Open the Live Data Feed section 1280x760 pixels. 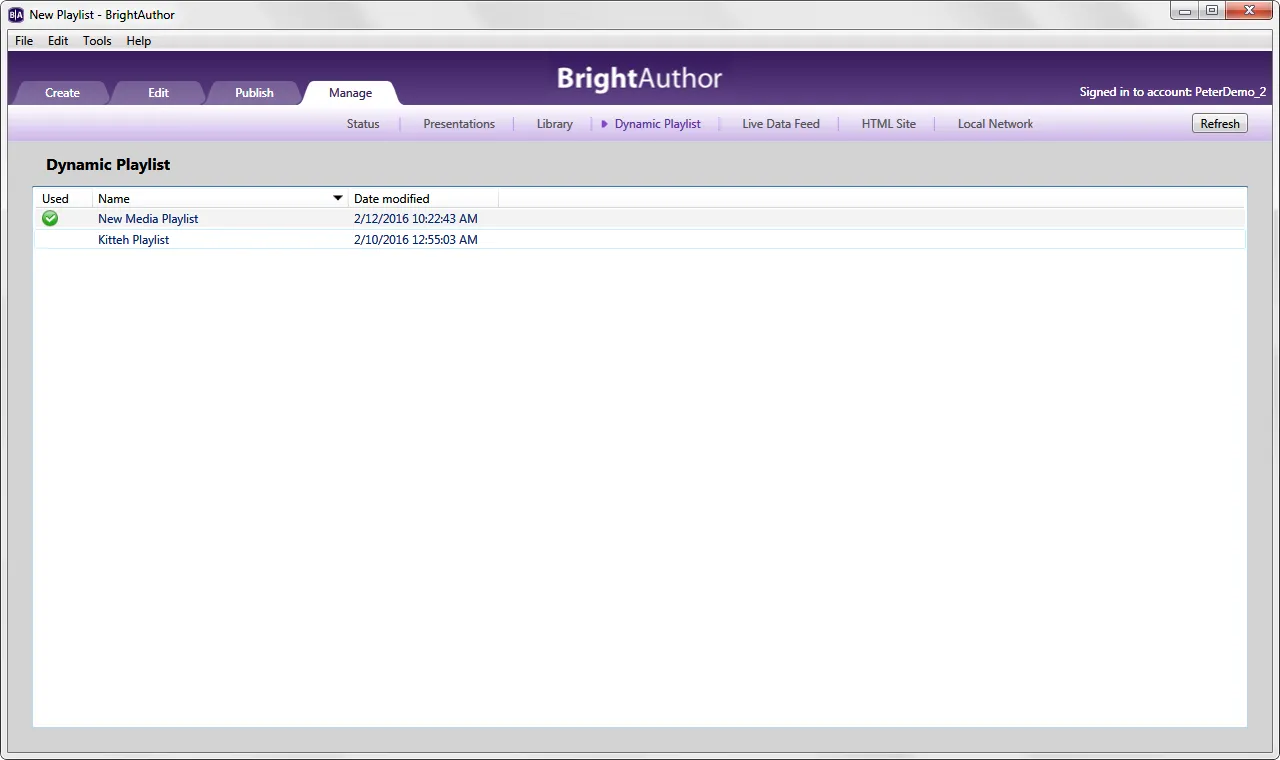781,124
